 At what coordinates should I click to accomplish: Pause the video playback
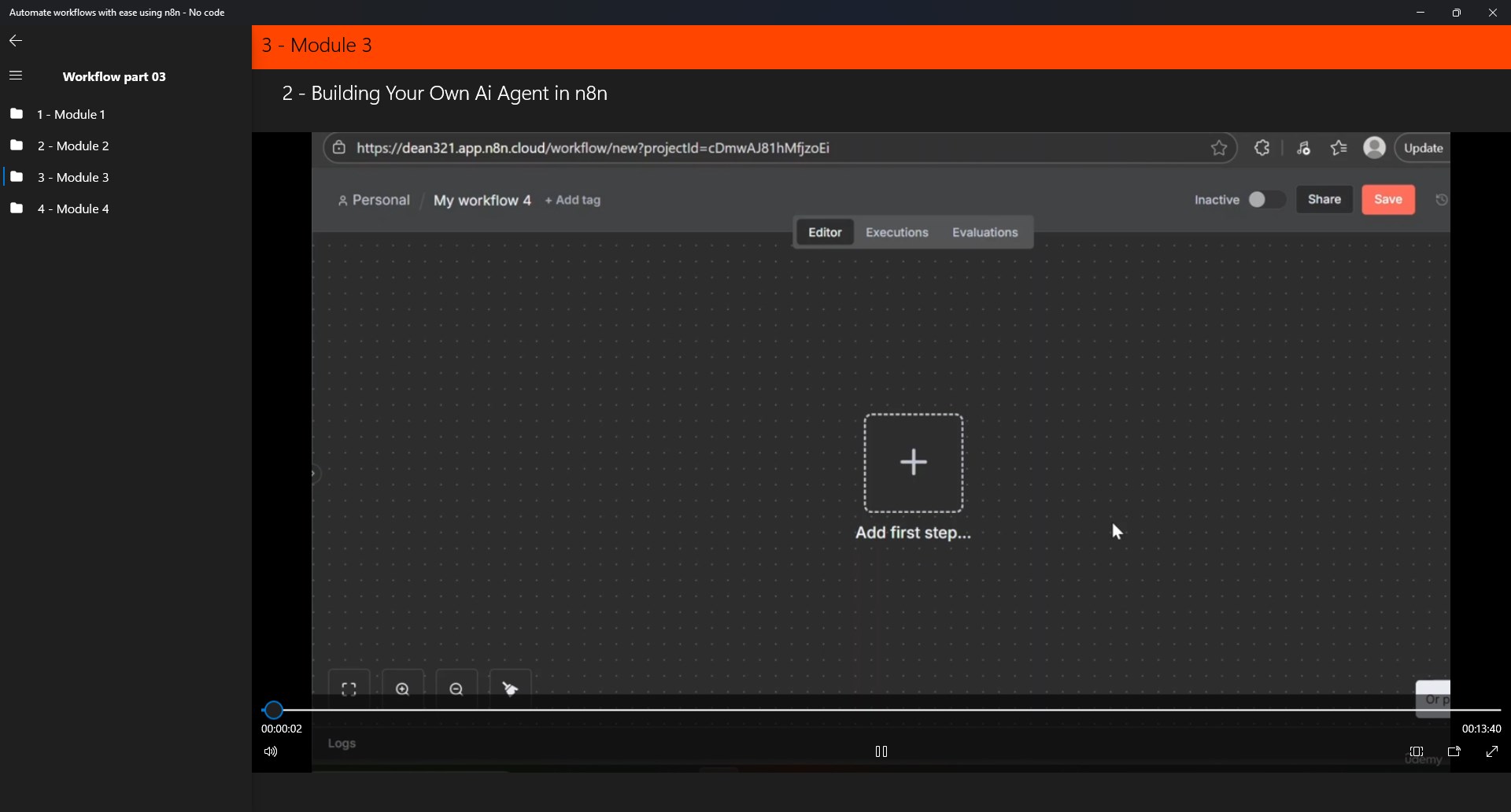coord(881,751)
